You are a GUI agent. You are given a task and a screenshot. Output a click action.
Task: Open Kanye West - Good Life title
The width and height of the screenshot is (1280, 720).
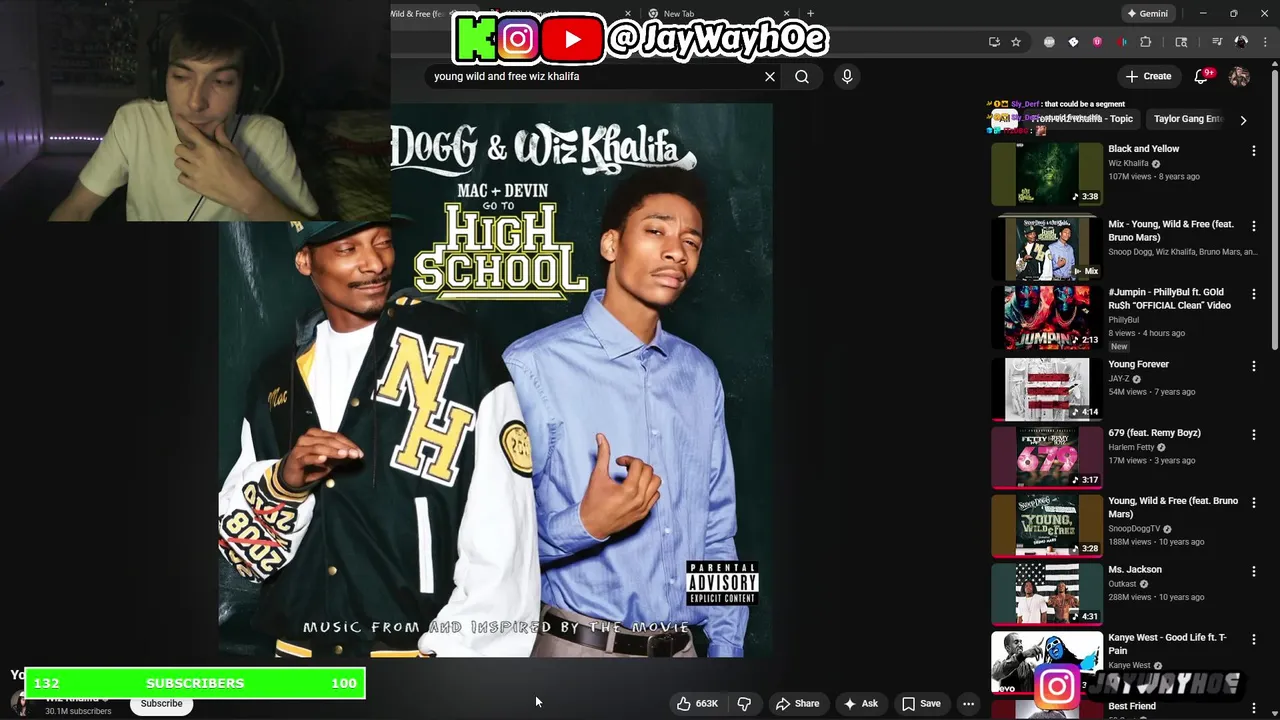pos(1167,644)
